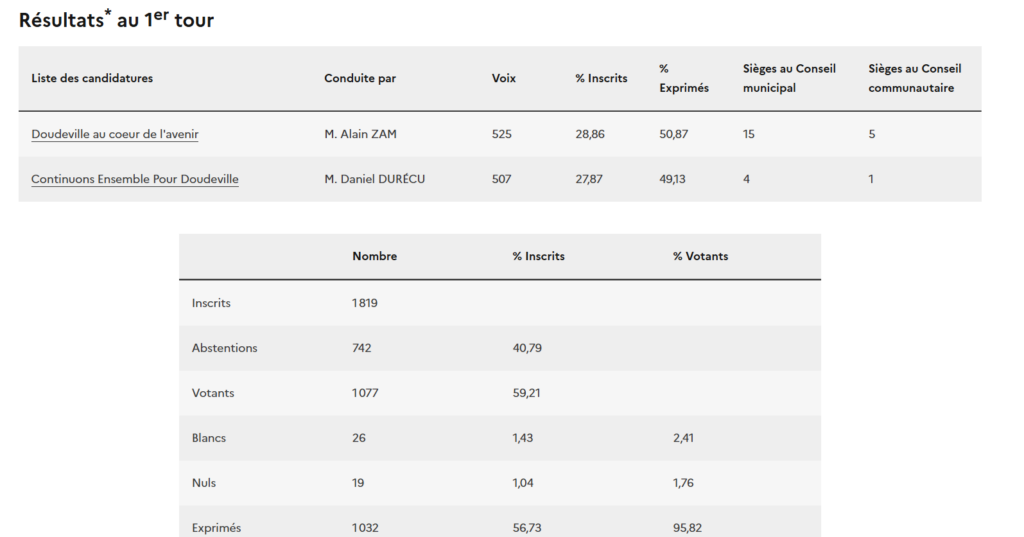Click the 49,13 expressed percentage cell
Viewport: 1024px width, 537px height.
tap(673, 179)
